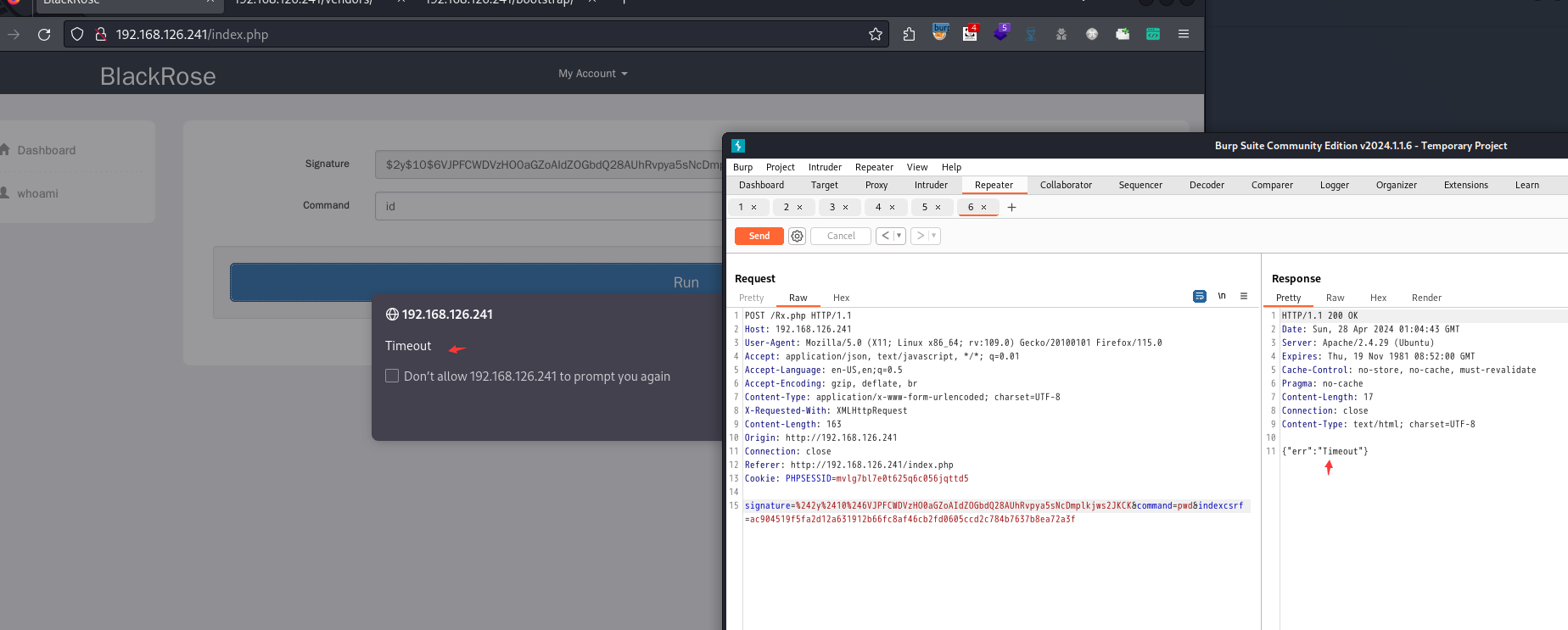Image resolution: width=1568 pixels, height=630 pixels.
Task: Toggle non-printable characters \n icon
Action: [x=1222, y=296]
